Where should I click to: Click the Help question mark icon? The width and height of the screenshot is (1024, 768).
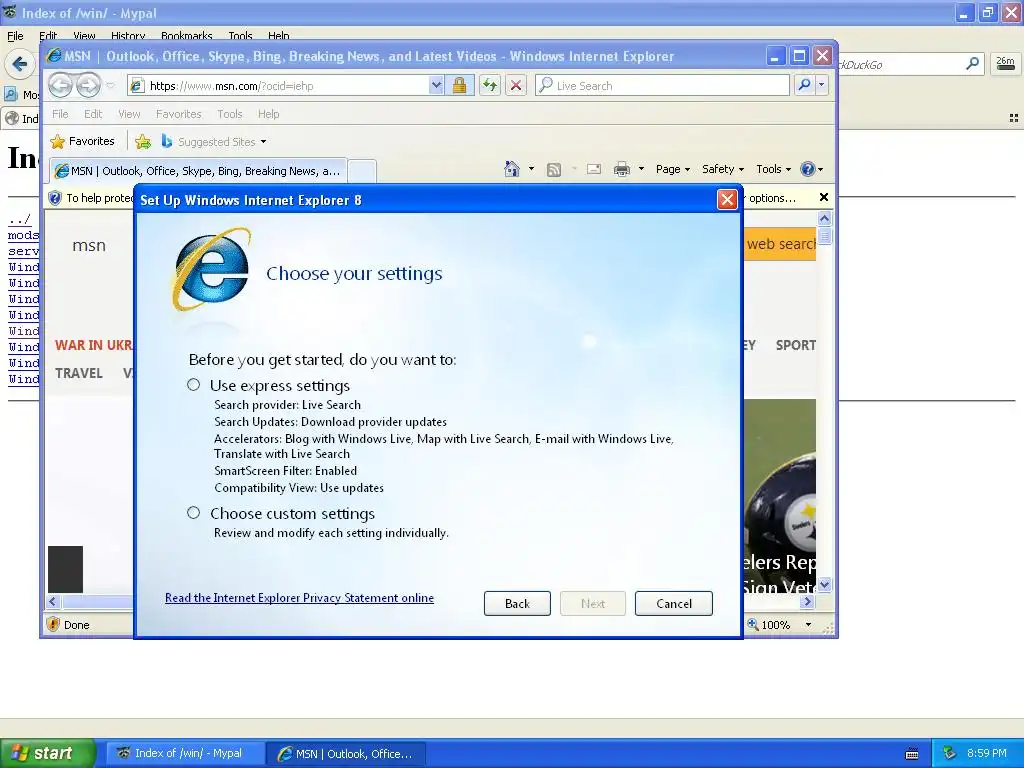click(x=808, y=169)
